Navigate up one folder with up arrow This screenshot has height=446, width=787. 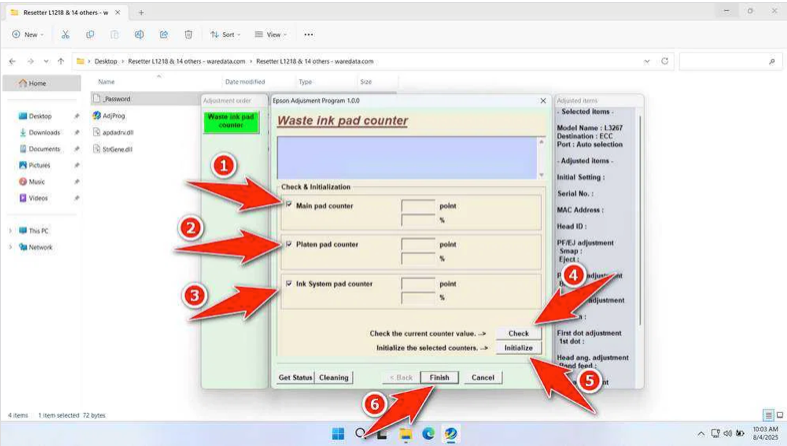pyautogui.click(x=60, y=61)
